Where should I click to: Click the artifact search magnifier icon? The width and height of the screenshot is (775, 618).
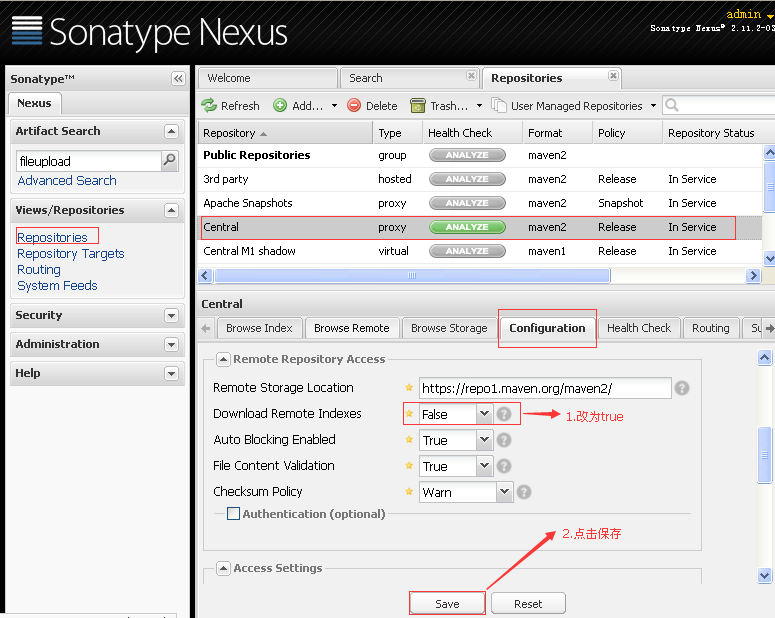pyautogui.click(x=170, y=160)
